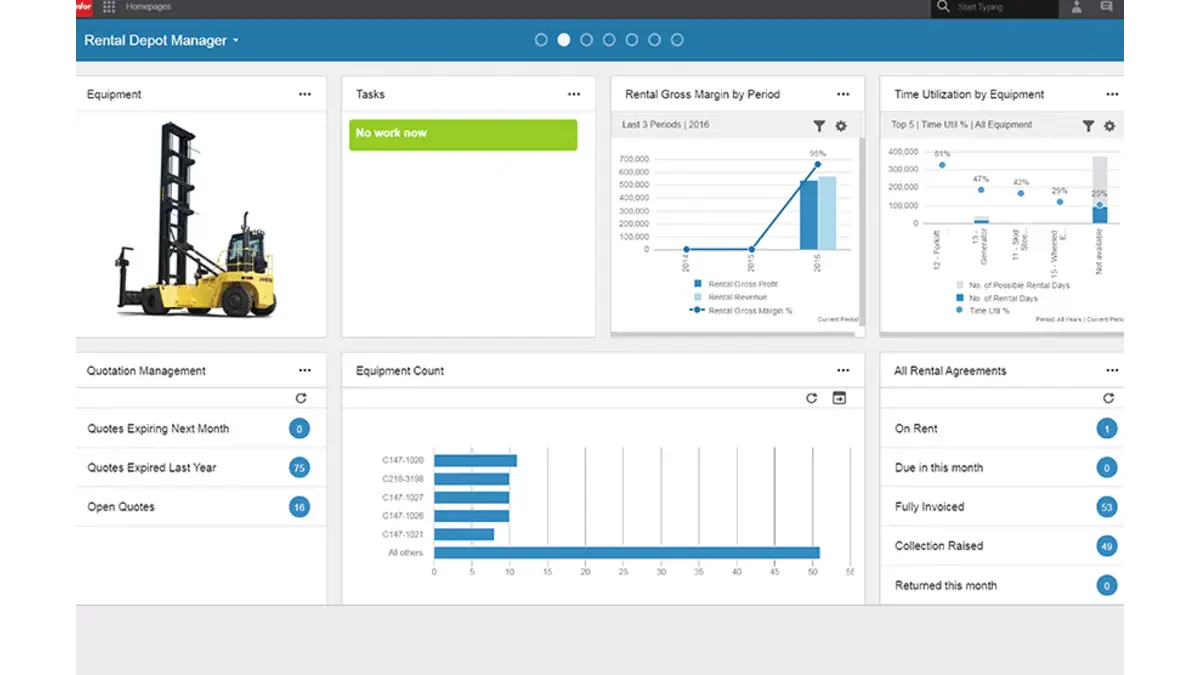
Task: Open the Tasks widget more options menu
Action: point(574,94)
